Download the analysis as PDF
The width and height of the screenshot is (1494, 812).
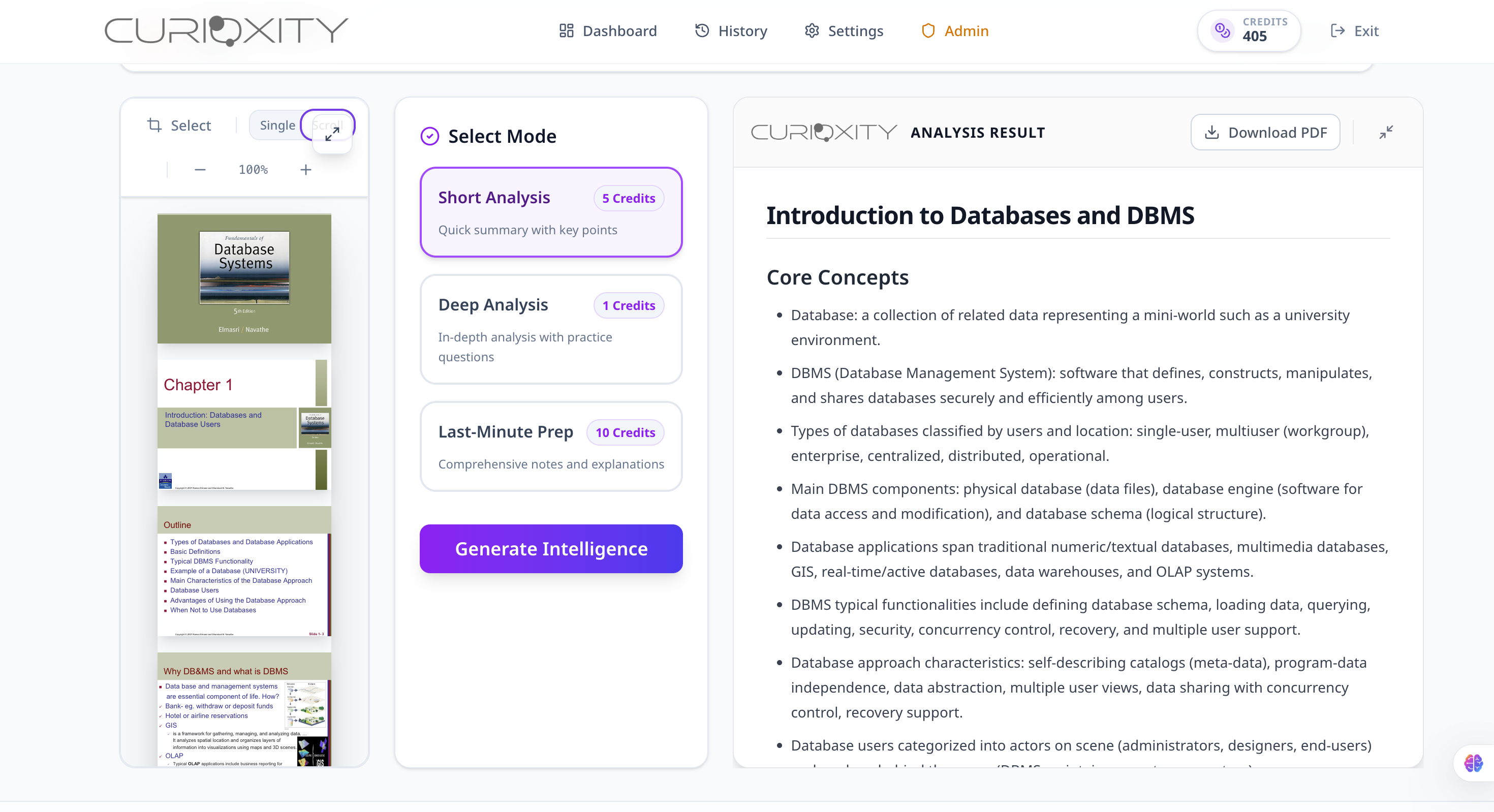click(1265, 132)
